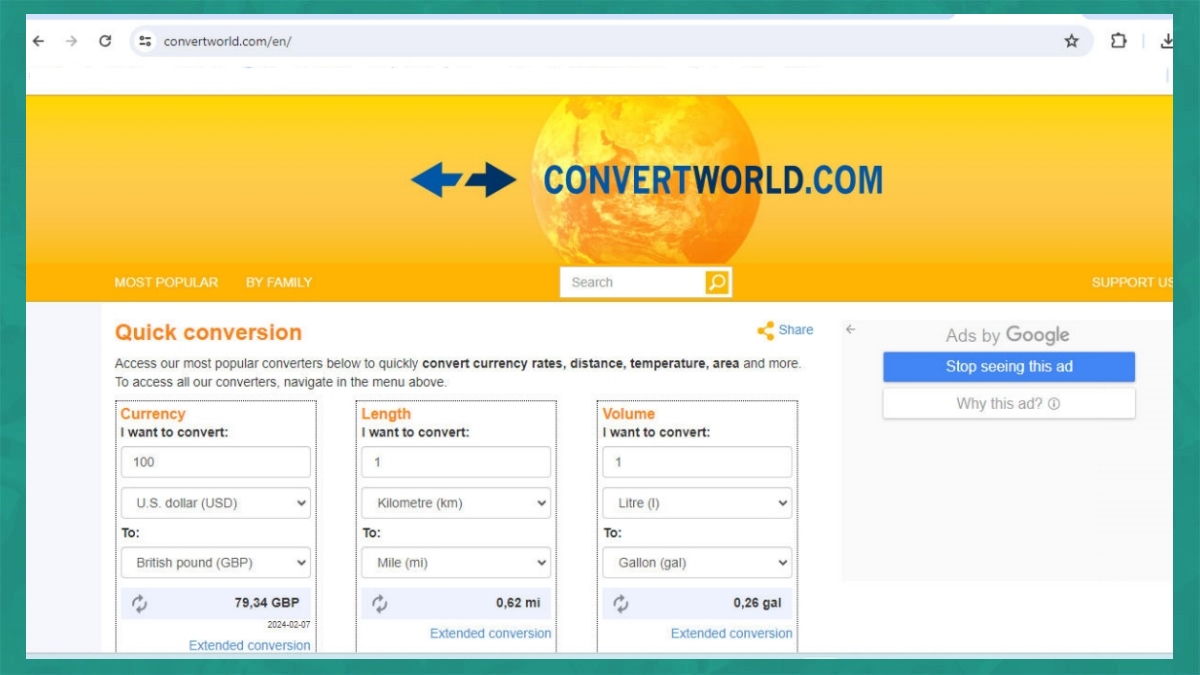
Task: Open the BY FAMILY menu
Action: 278,282
